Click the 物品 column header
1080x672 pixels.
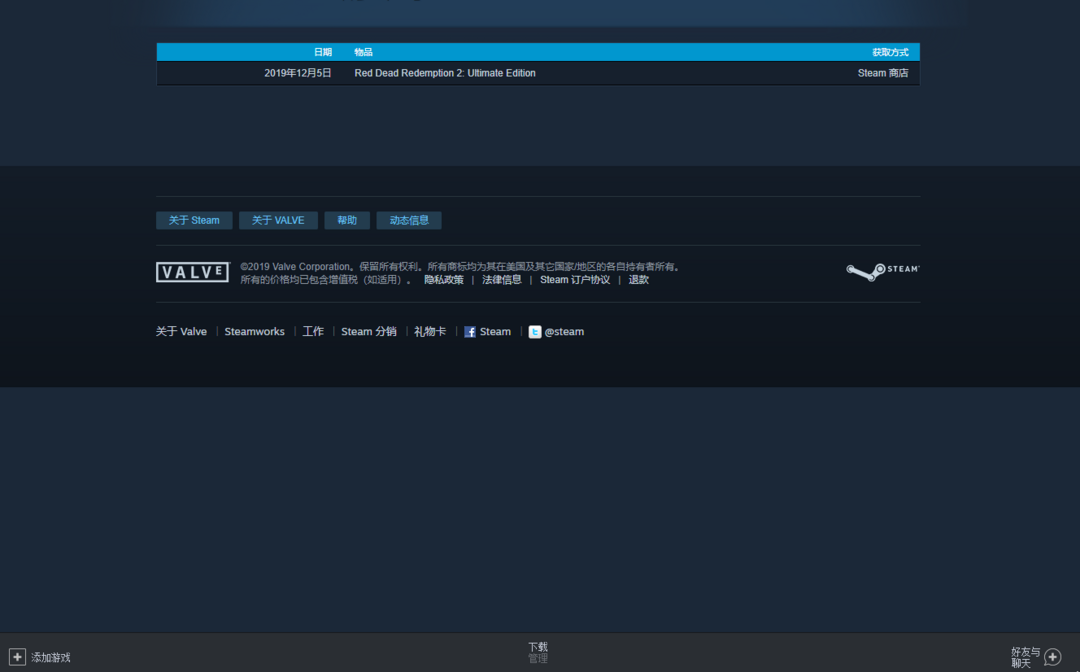[363, 52]
